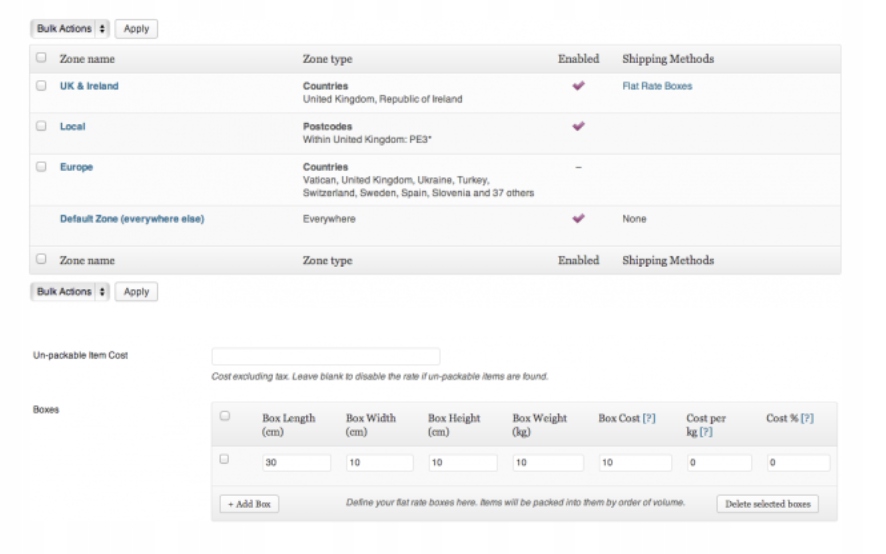Tick the Europe zone checkbox

41,167
